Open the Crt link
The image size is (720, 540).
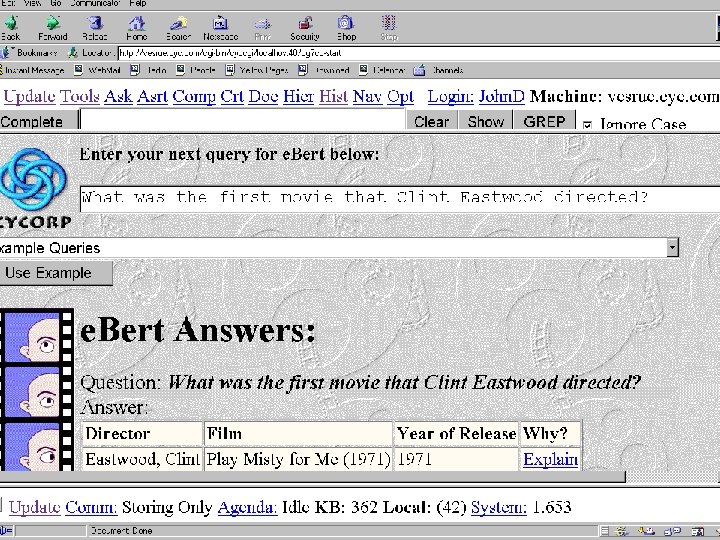tap(232, 96)
